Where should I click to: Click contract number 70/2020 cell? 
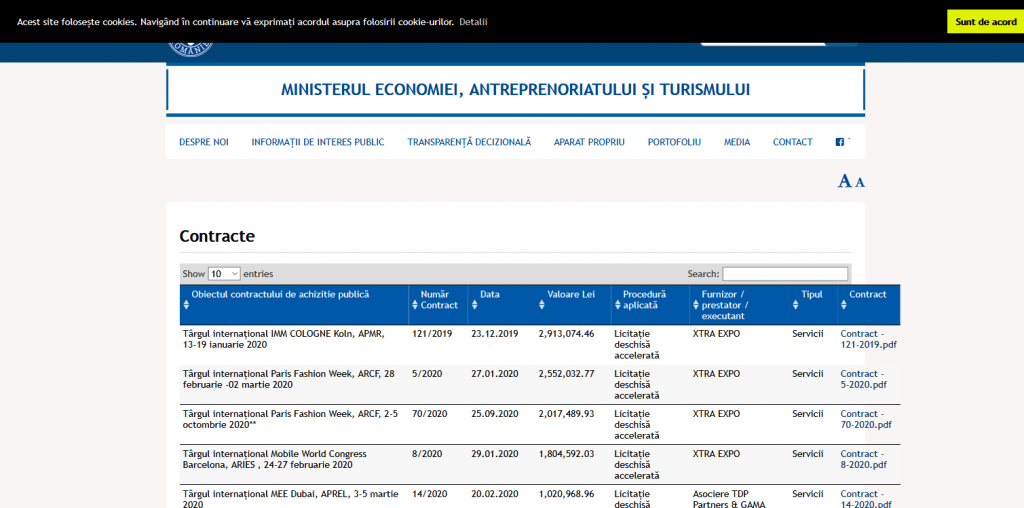[430, 414]
